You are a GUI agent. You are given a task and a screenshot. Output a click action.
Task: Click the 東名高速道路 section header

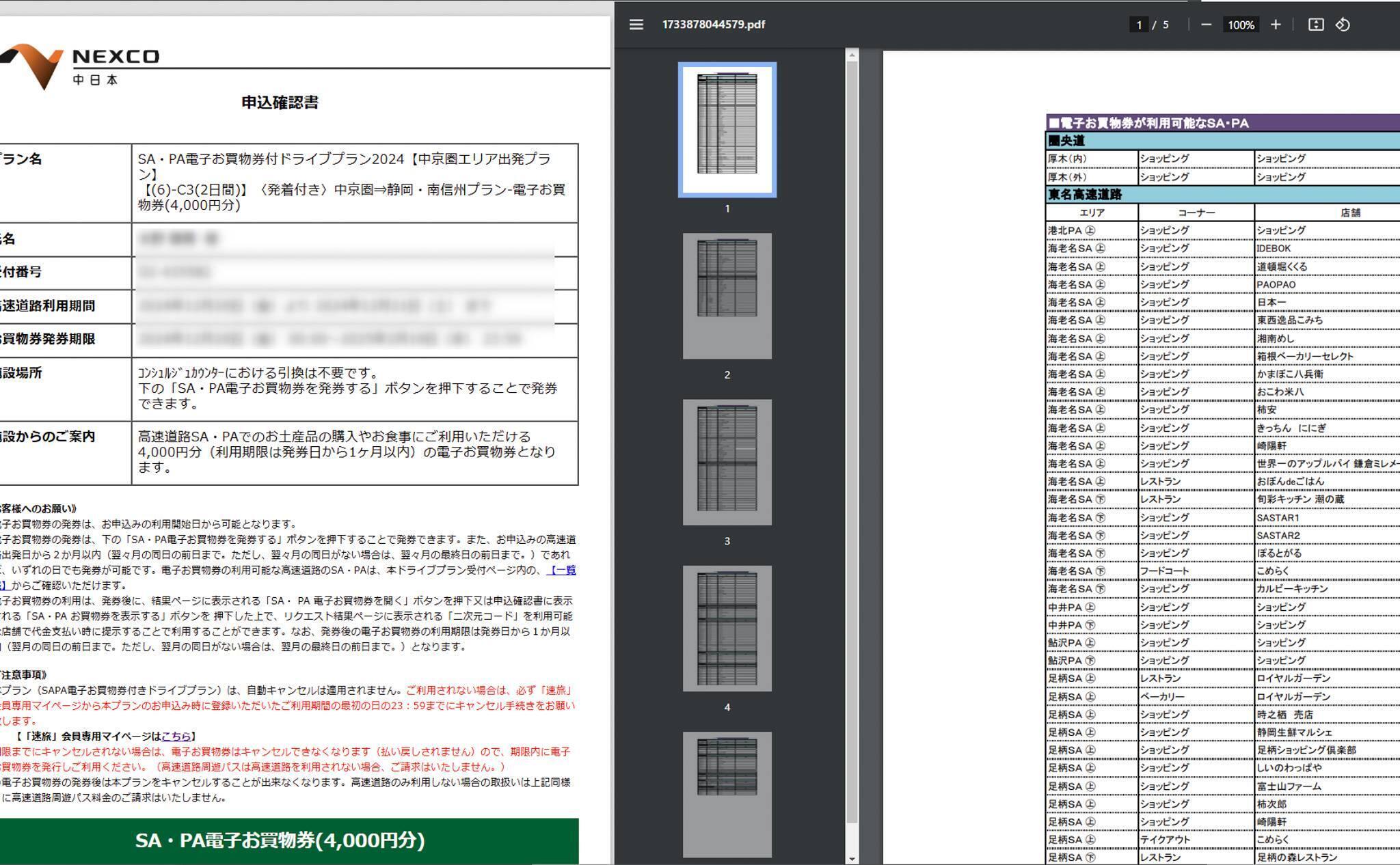(x=1224, y=195)
